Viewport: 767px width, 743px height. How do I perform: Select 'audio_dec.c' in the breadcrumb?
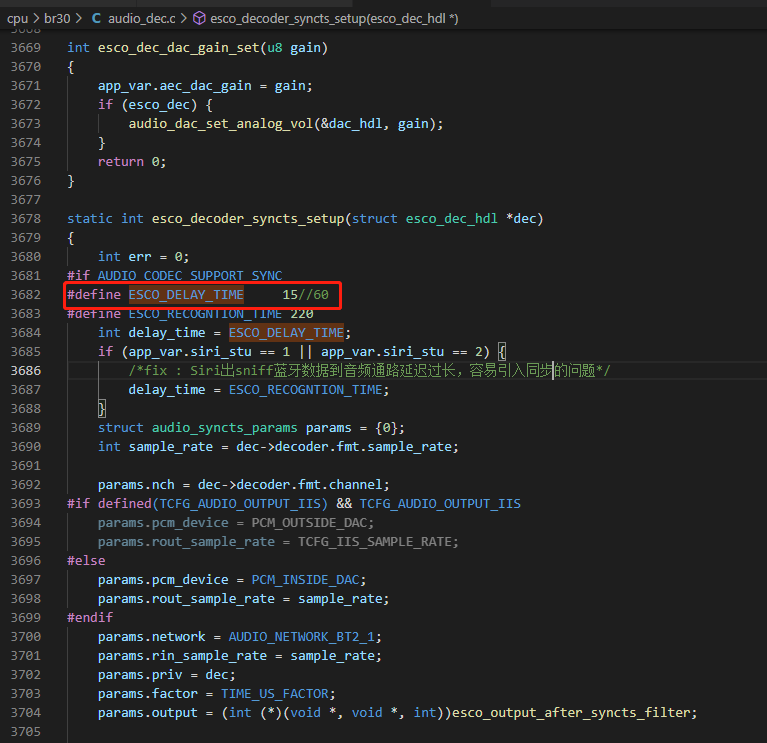click(141, 19)
